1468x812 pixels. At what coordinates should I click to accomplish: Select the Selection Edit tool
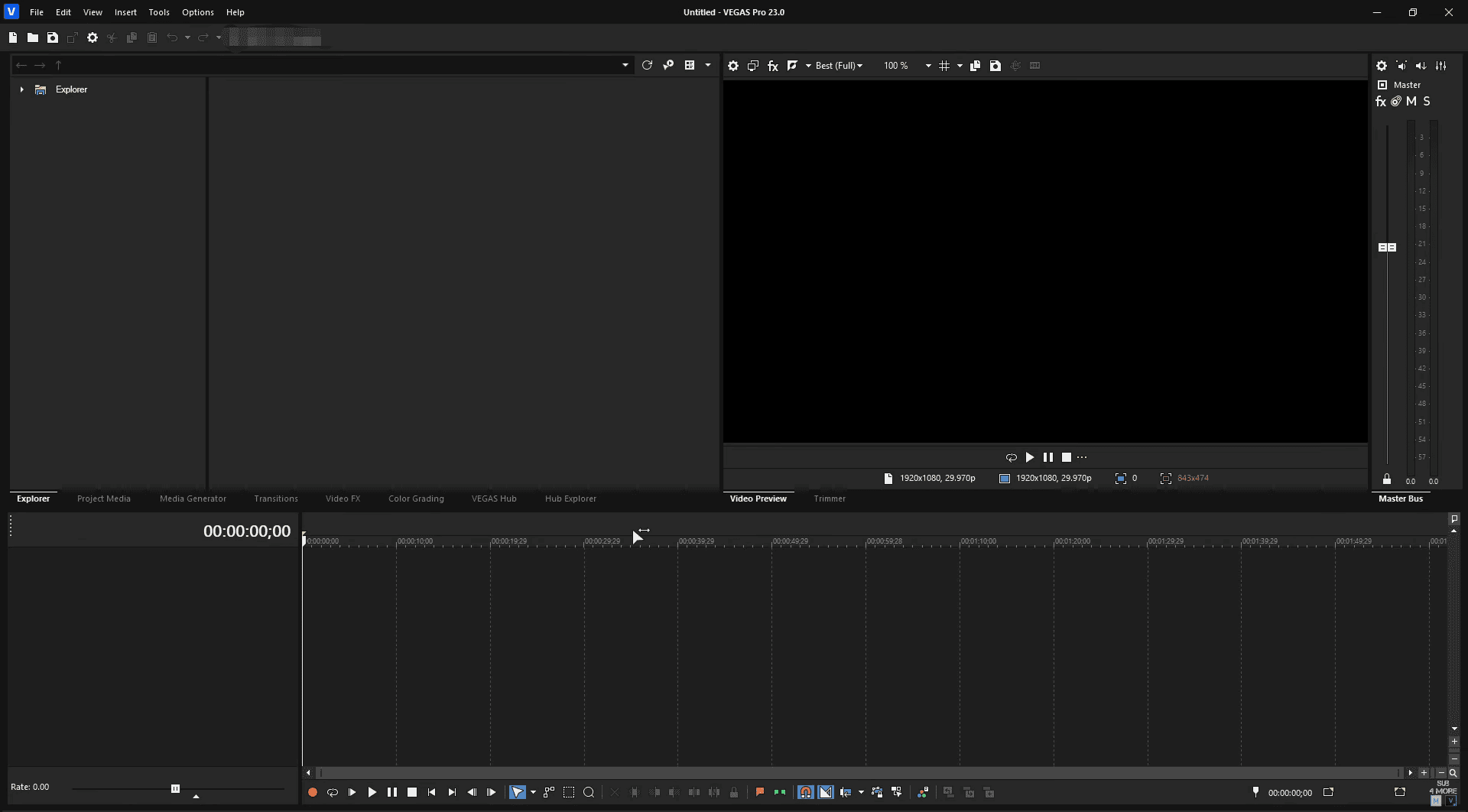[x=569, y=793]
